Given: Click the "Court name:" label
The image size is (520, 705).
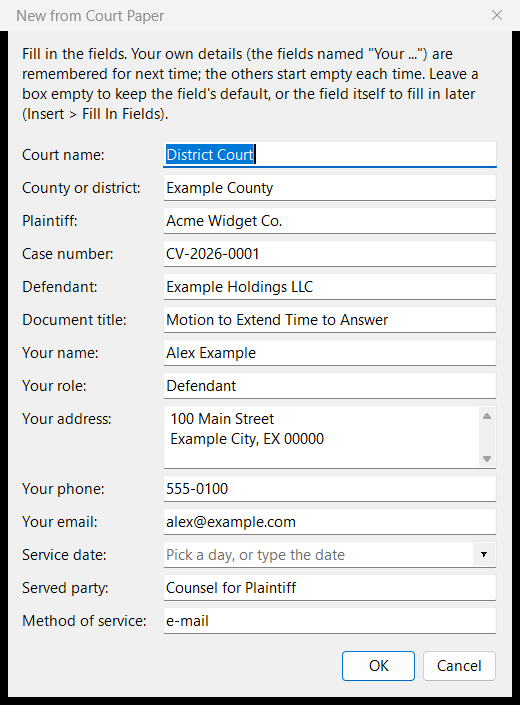Looking at the screenshot, I should 63,155.
